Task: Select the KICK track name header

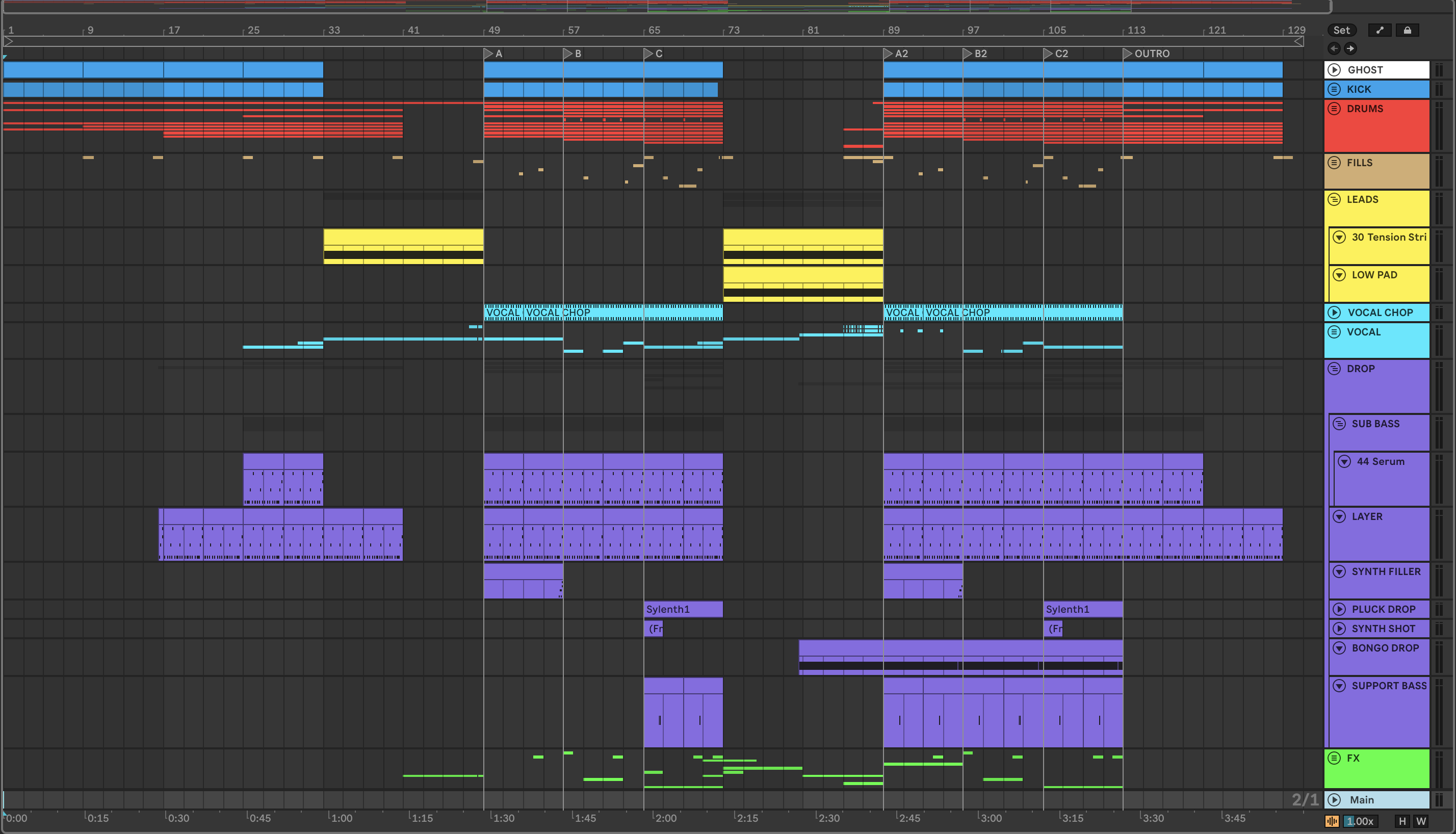Action: [x=1377, y=89]
